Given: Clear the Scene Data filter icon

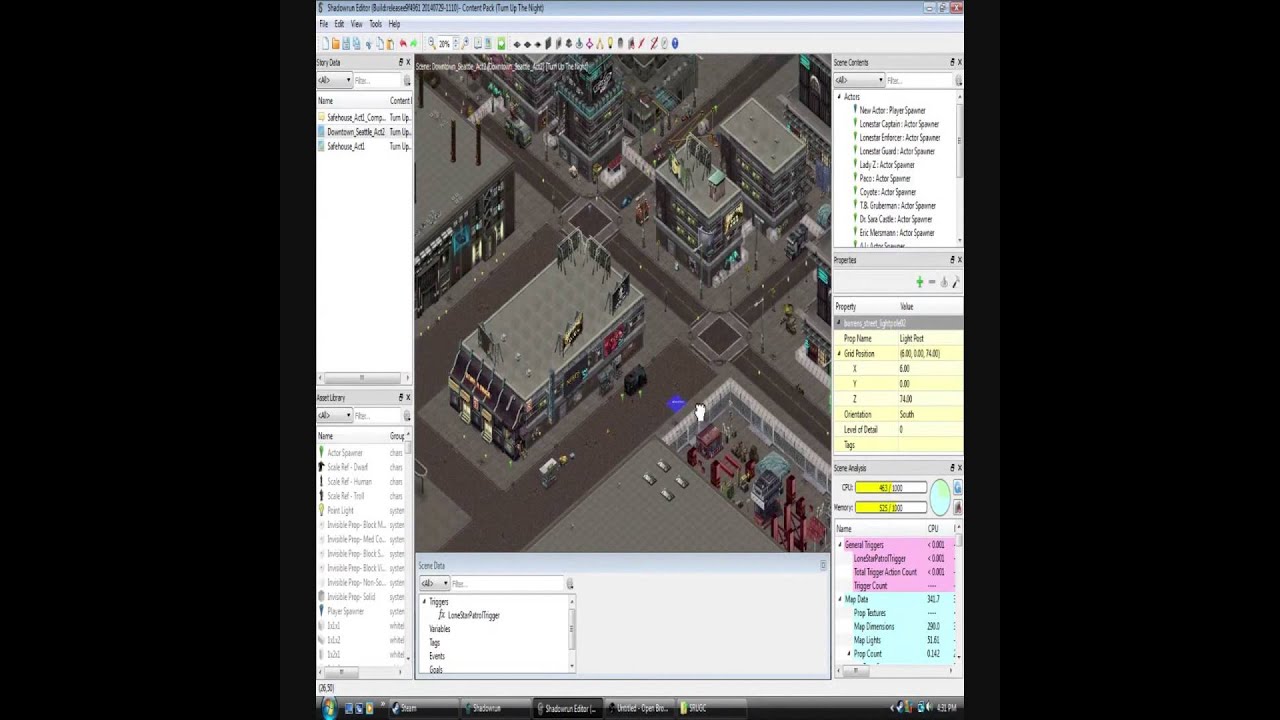Looking at the screenshot, I should coord(570,583).
